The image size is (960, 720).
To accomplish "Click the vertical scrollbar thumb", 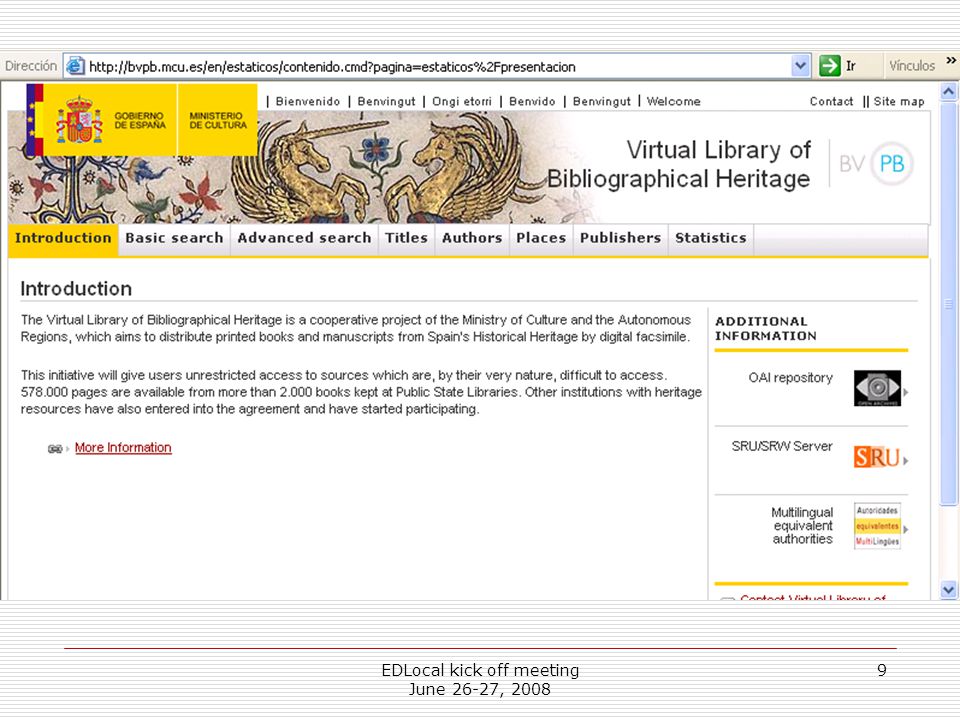I will (948, 304).
